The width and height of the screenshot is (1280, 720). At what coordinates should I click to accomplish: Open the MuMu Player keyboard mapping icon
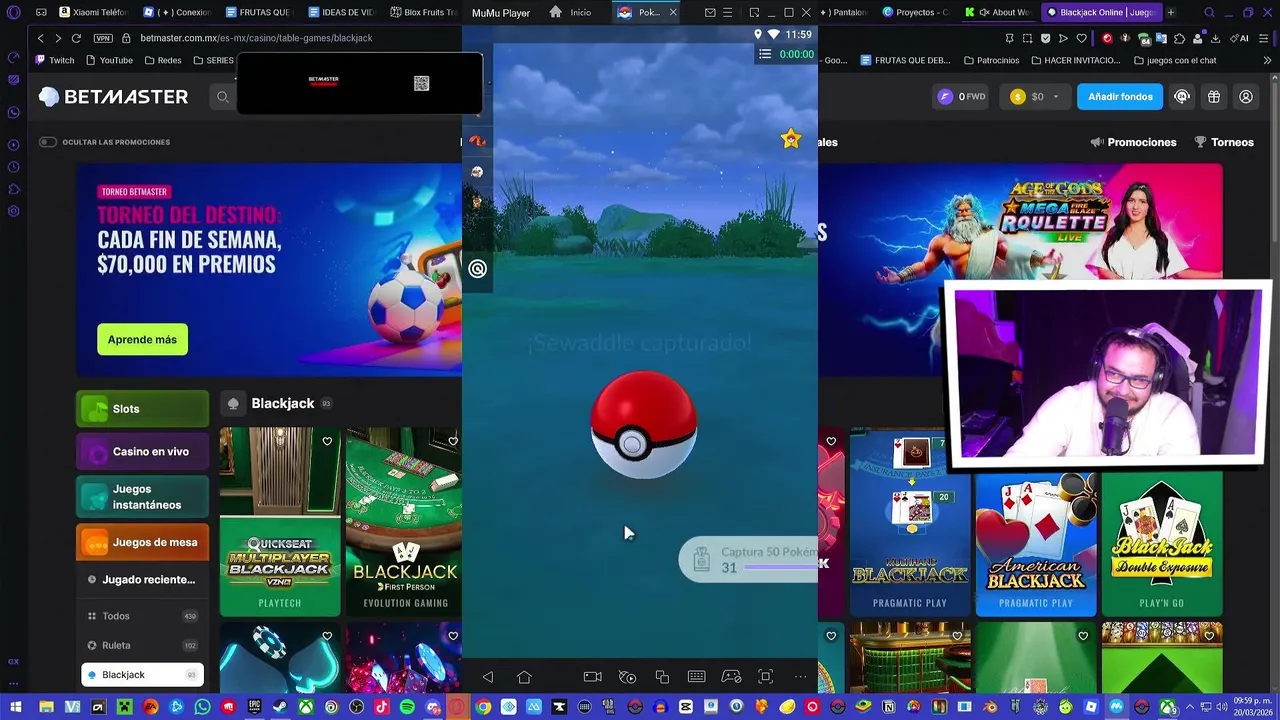pyautogui.click(x=697, y=677)
